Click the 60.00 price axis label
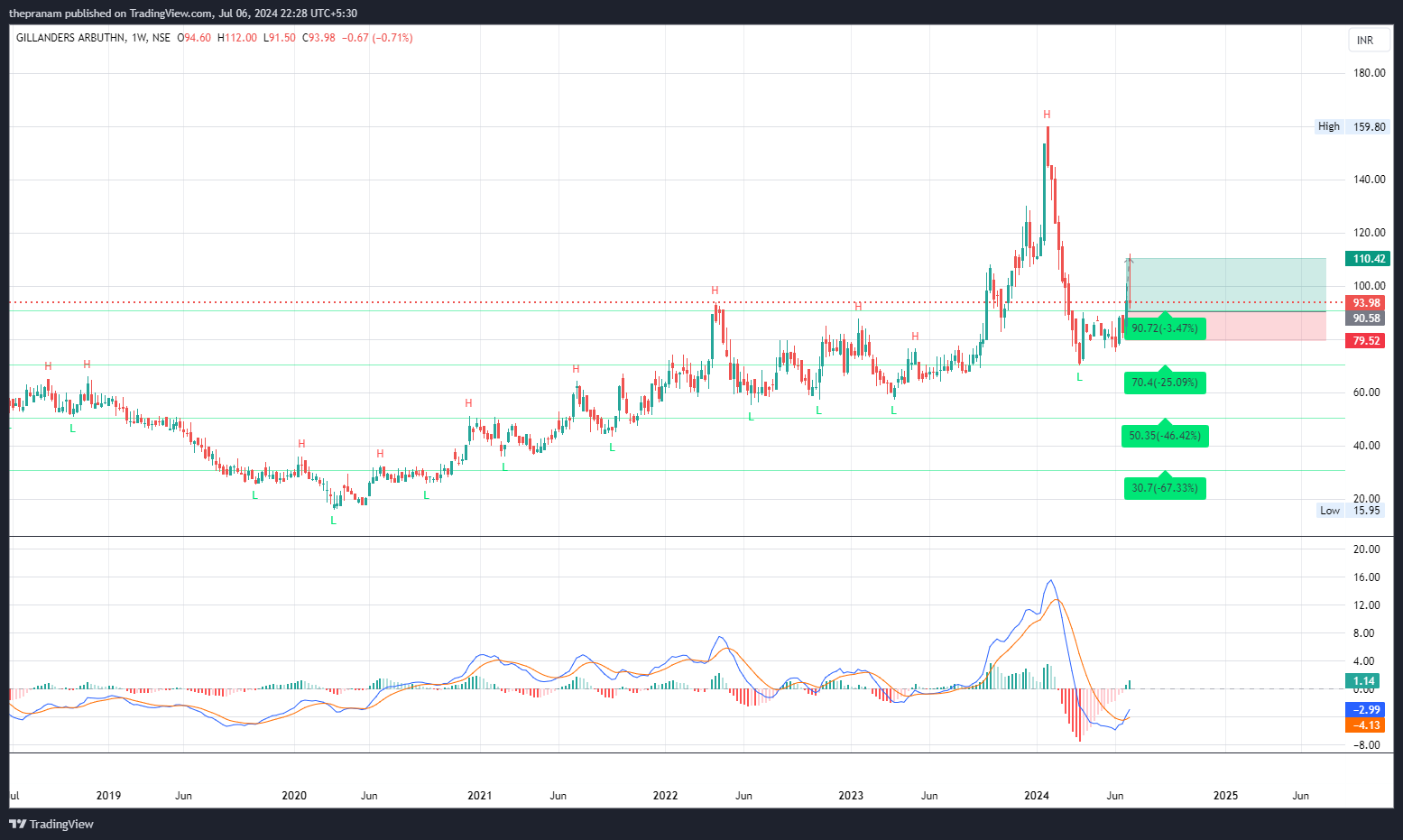Viewport: 1403px width, 840px height. (1367, 392)
